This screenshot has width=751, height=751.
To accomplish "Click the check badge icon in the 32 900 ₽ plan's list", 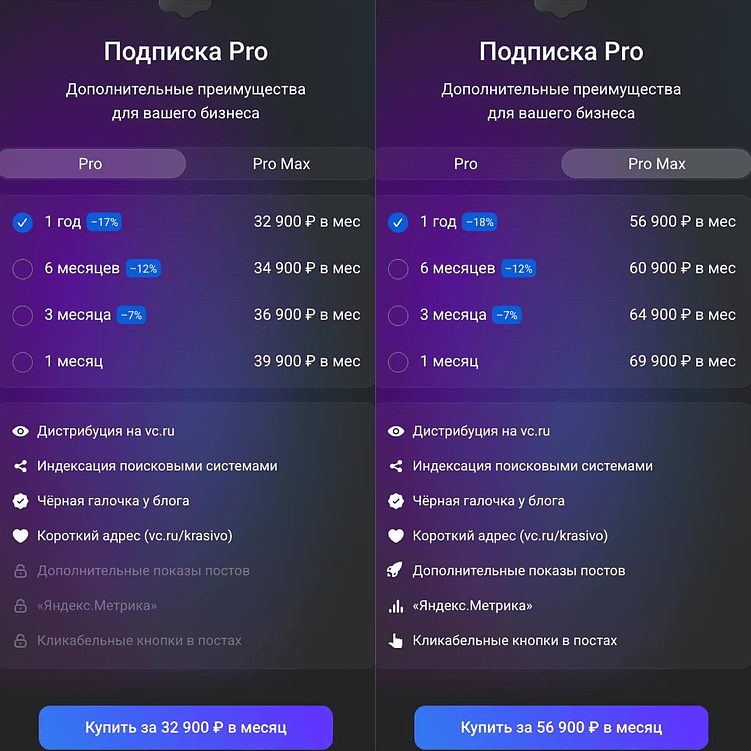I will pyautogui.click(x=20, y=501).
